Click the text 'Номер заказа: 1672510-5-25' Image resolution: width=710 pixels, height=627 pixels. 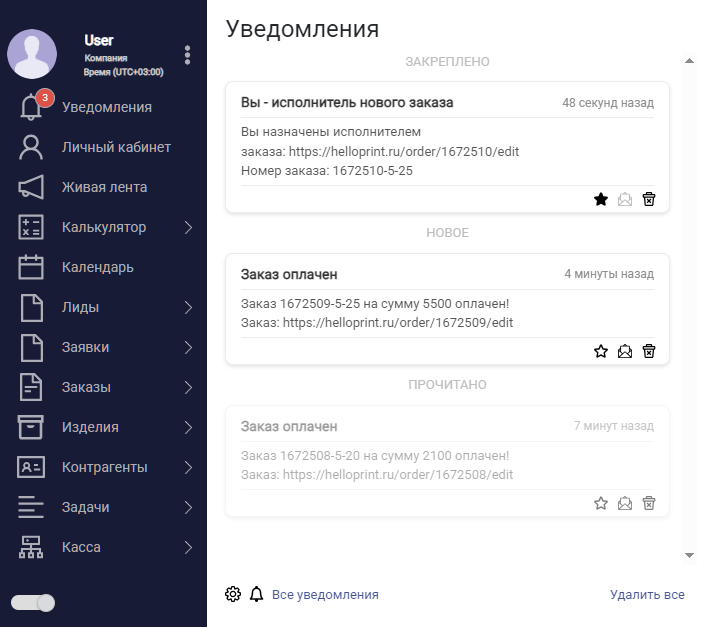327,171
